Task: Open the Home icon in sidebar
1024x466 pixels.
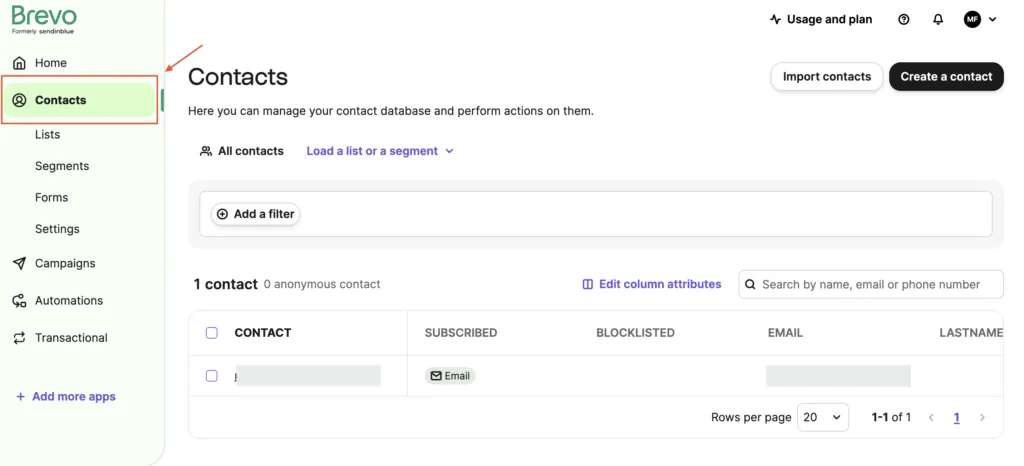Action: pyautogui.click(x=20, y=63)
